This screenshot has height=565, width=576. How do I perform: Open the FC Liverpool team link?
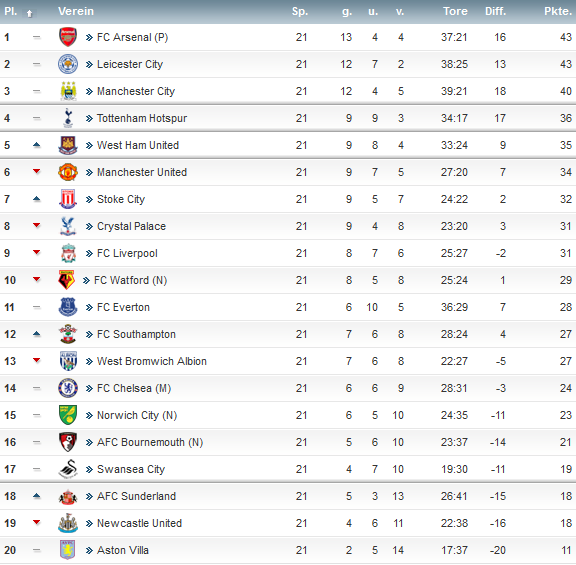coord(127,253)
